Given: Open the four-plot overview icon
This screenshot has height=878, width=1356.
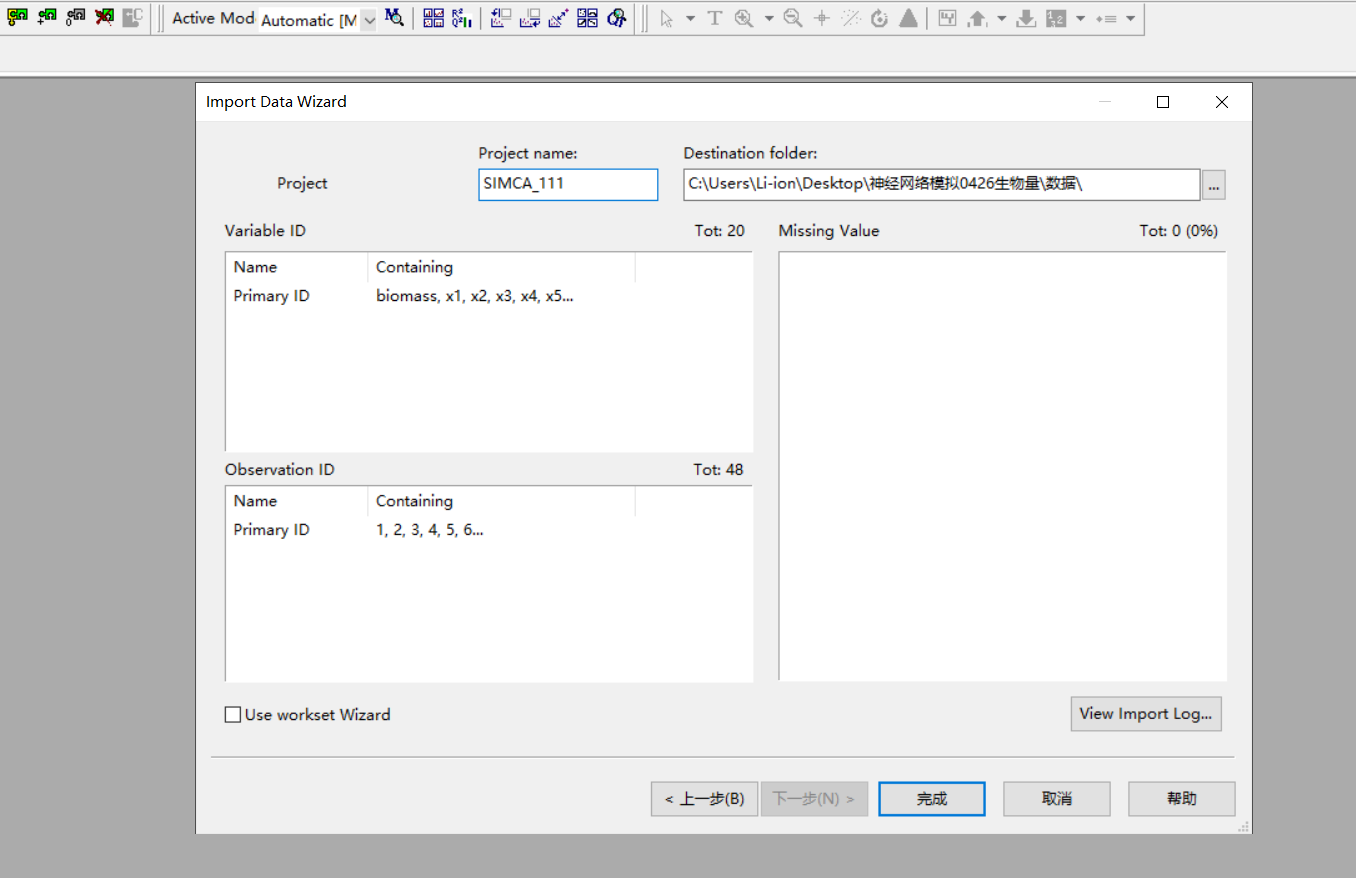Looking at the screenshot, I should pyautogui.click(x=433, y=18).
